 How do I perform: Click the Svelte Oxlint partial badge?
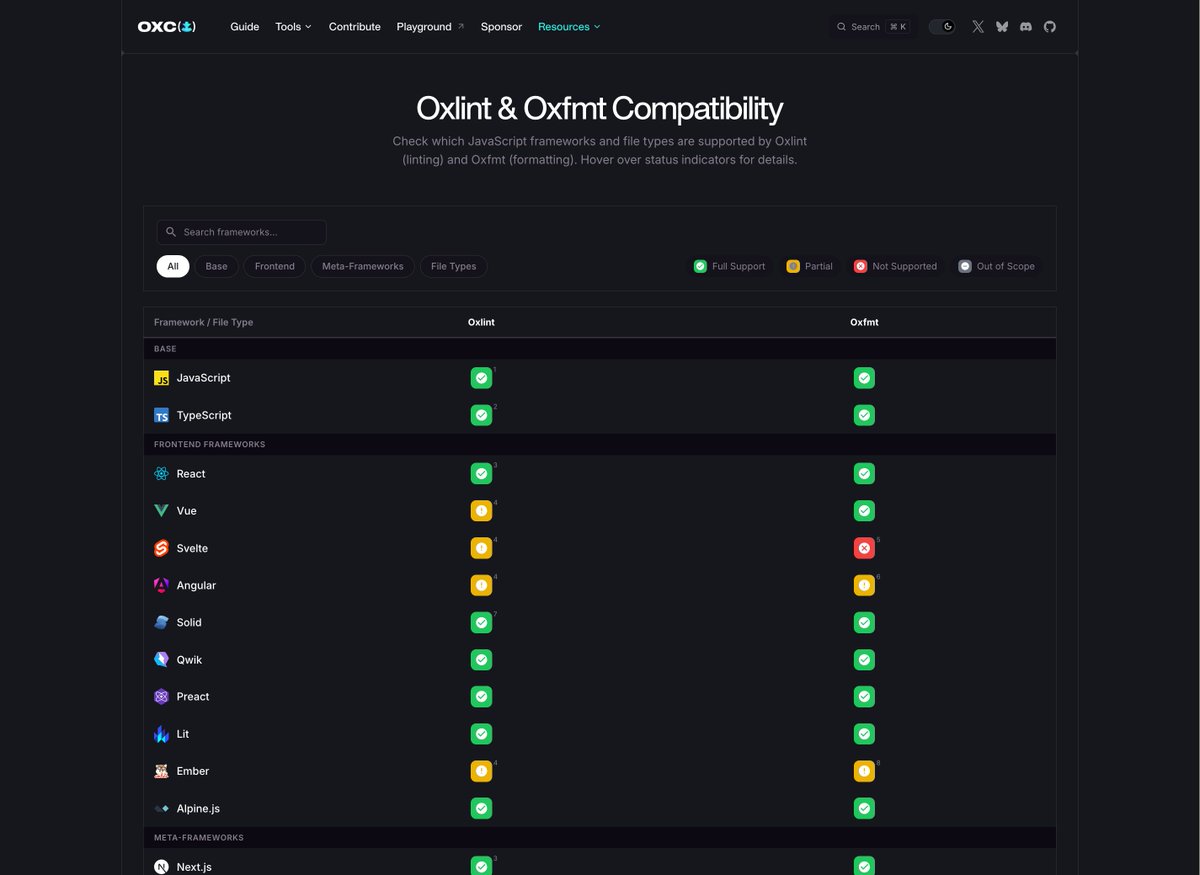point(481,548)
